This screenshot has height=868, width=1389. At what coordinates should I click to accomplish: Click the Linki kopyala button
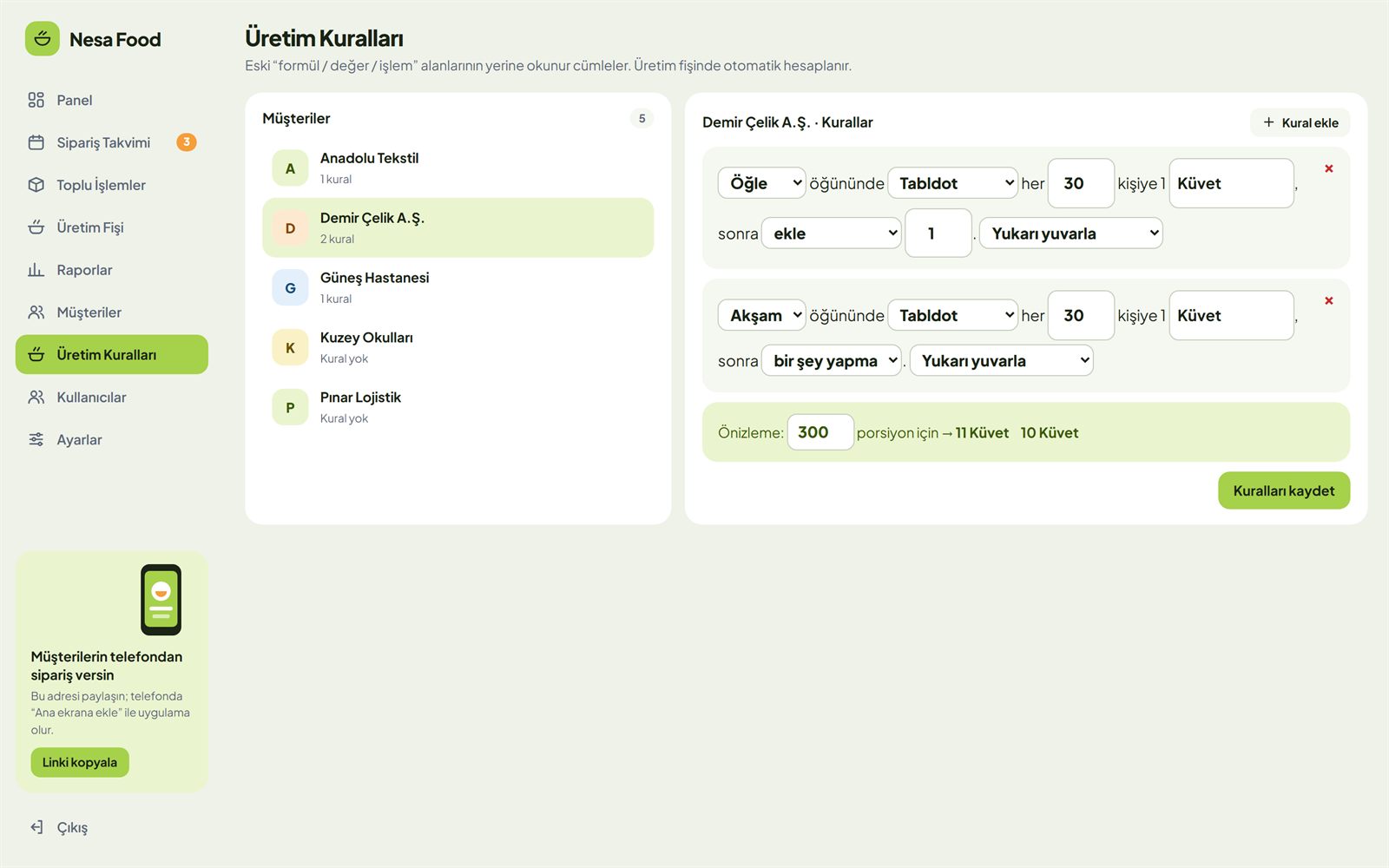click(80, 762)
